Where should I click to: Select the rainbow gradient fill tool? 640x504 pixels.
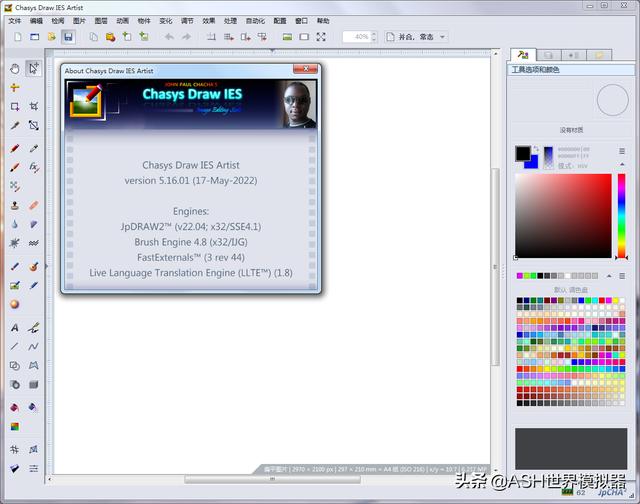[x=15, y=426]
